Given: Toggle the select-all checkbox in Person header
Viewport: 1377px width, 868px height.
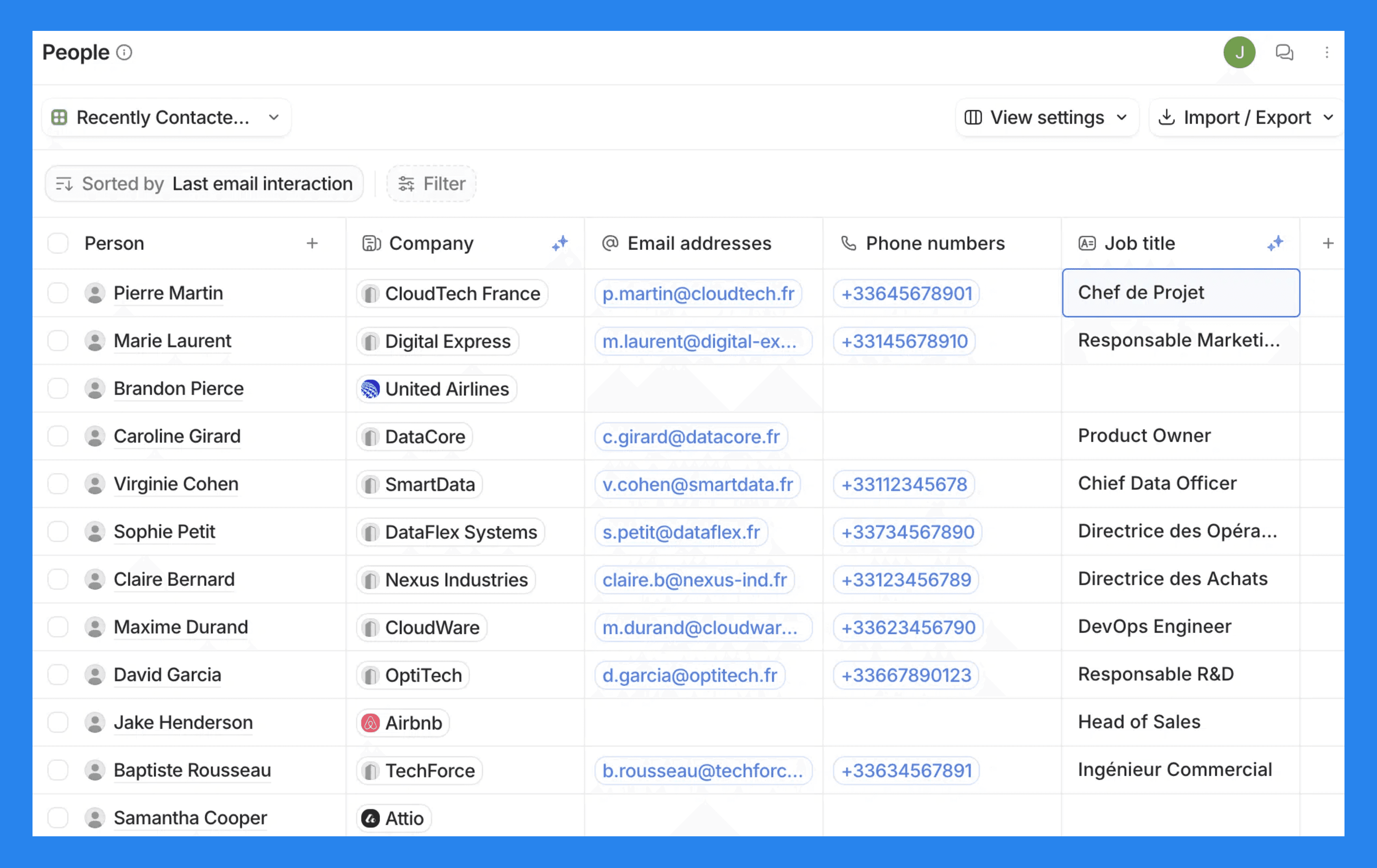Looking at the screenshot, I should [x=58, y=243].
